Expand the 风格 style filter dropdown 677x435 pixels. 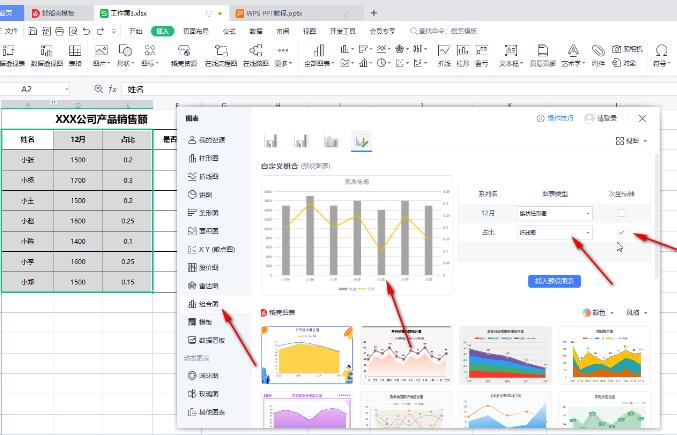click(637, 312)
